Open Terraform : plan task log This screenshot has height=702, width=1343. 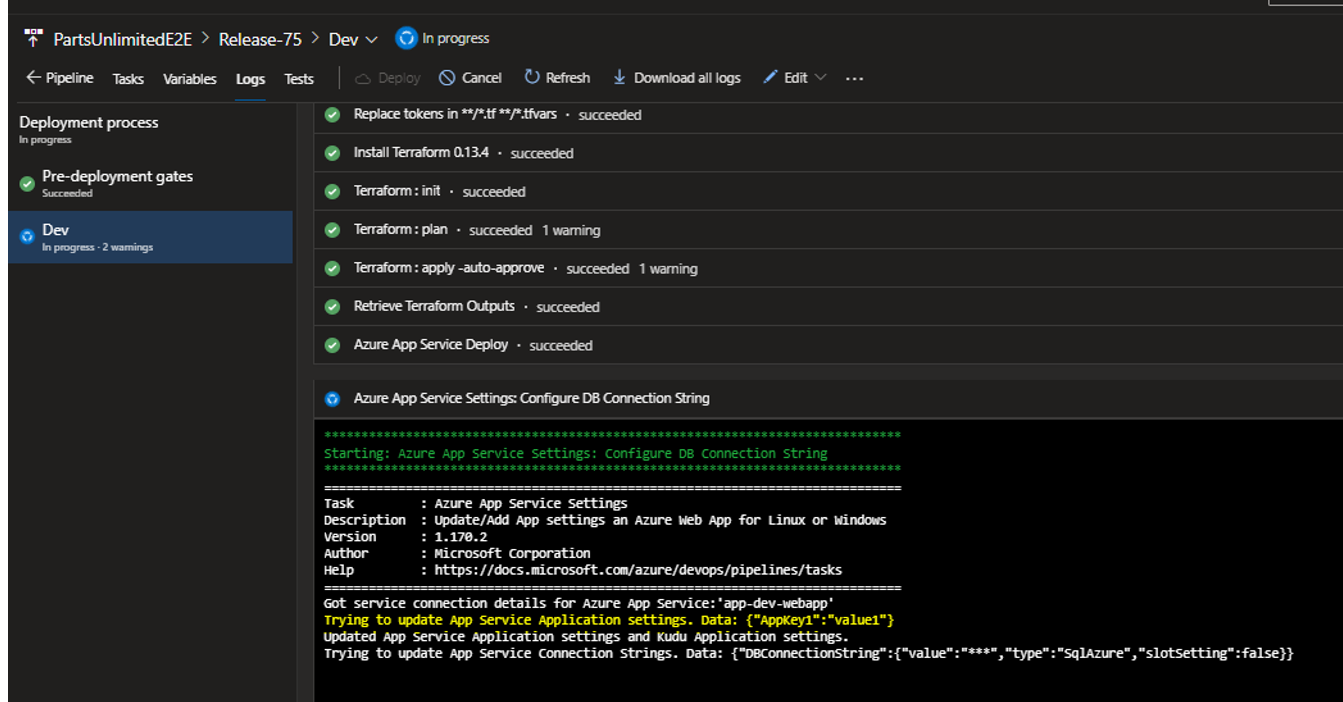pos(828,230)
